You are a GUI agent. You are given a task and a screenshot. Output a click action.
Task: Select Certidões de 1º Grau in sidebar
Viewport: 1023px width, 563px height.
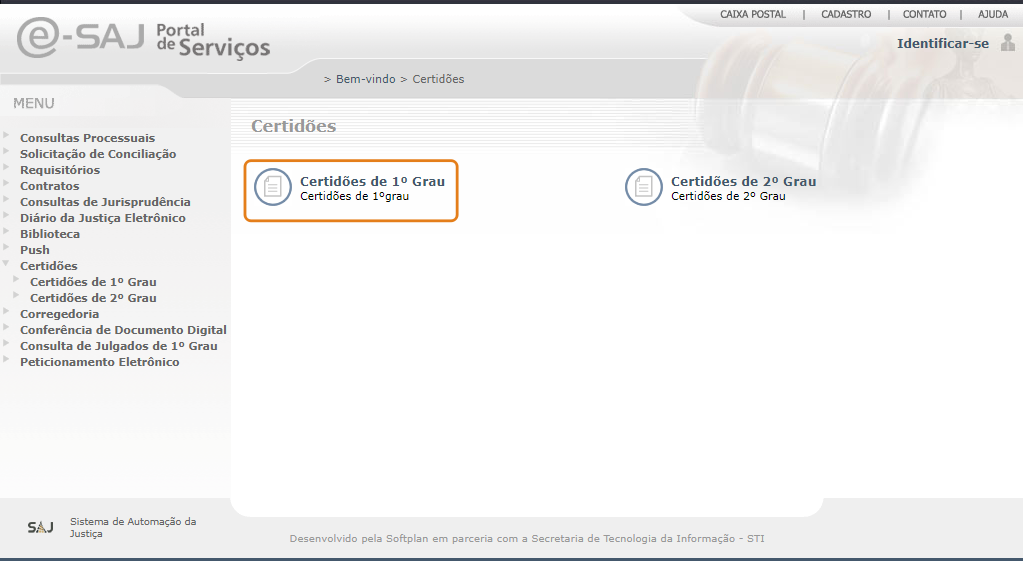(x=93, y=282)
